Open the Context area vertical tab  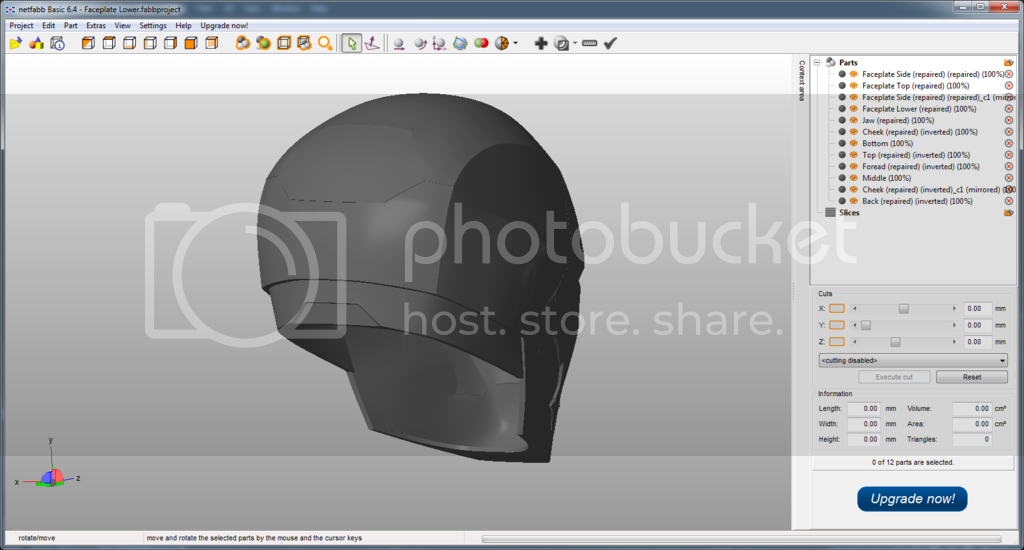coord(801,80)
